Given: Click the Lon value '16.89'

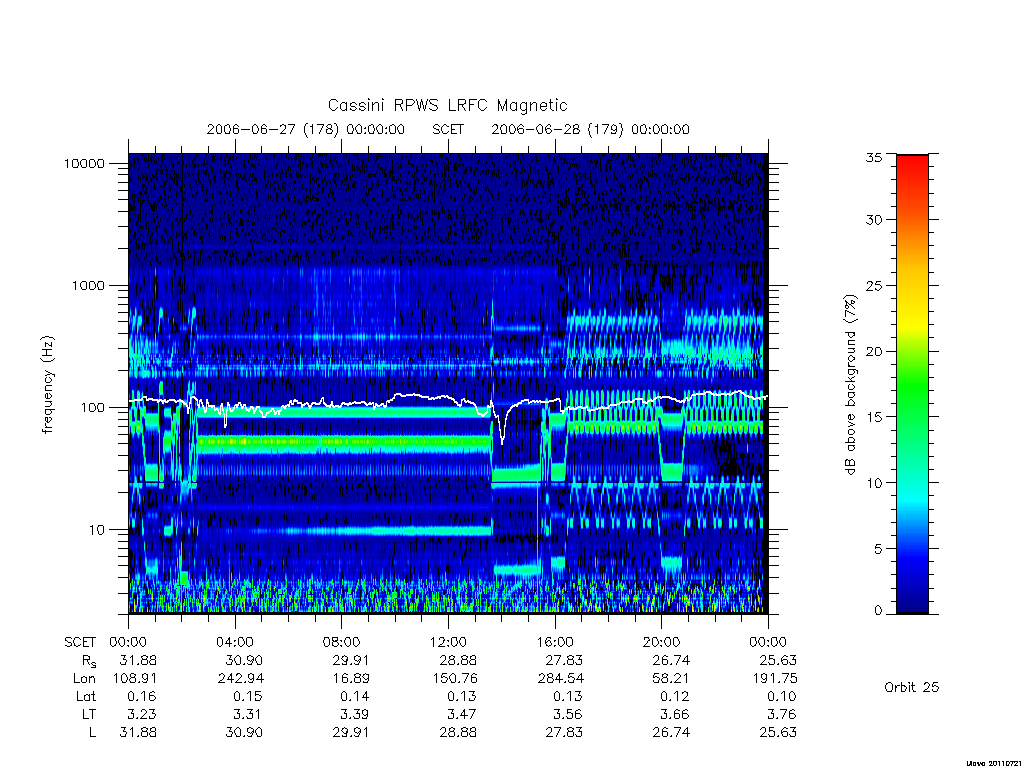Looking at the screenshot, I should [351, 679].
